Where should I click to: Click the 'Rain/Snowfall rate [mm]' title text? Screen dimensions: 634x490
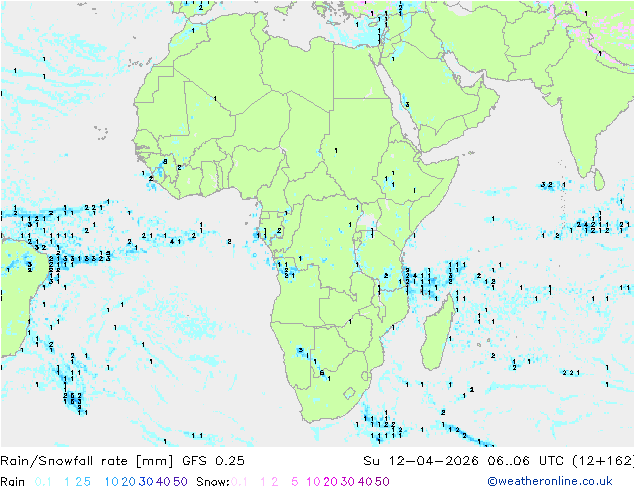point(87,460)
